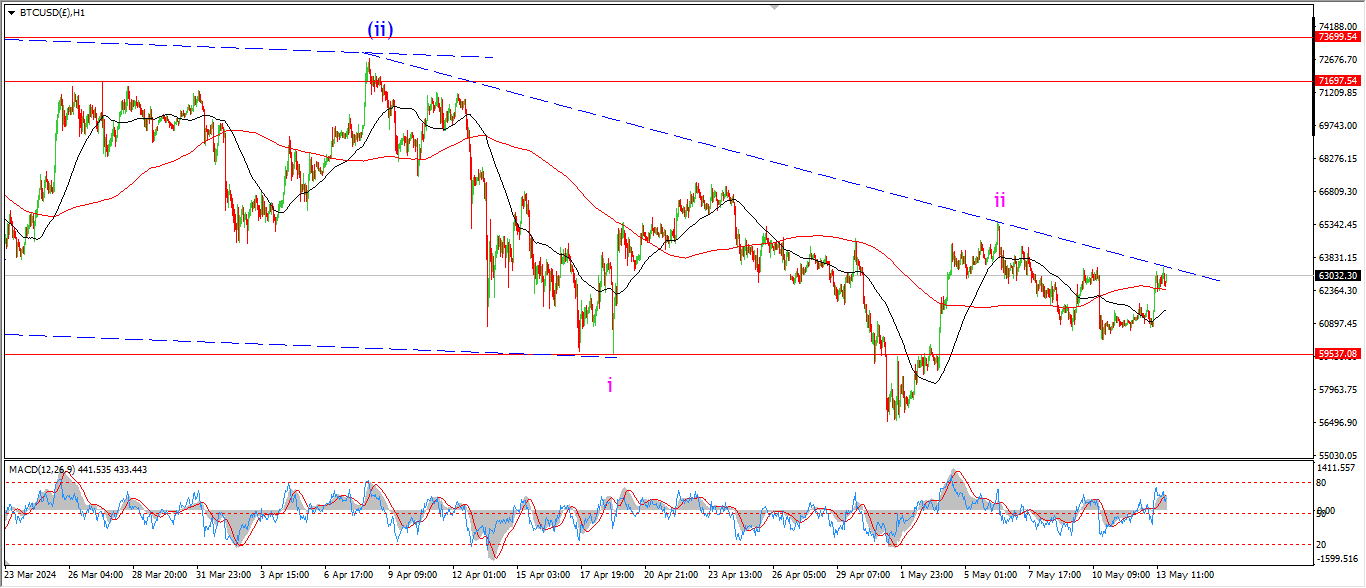This screenshot has width=1366, height=588.
Task: Click the 73699.54 red price tag
Action: (1337, 37)
